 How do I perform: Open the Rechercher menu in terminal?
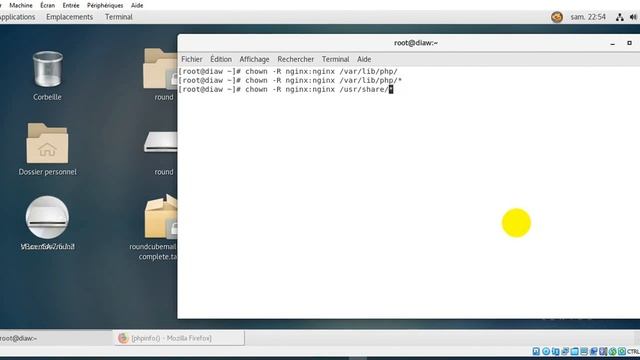tap(296, 59)
